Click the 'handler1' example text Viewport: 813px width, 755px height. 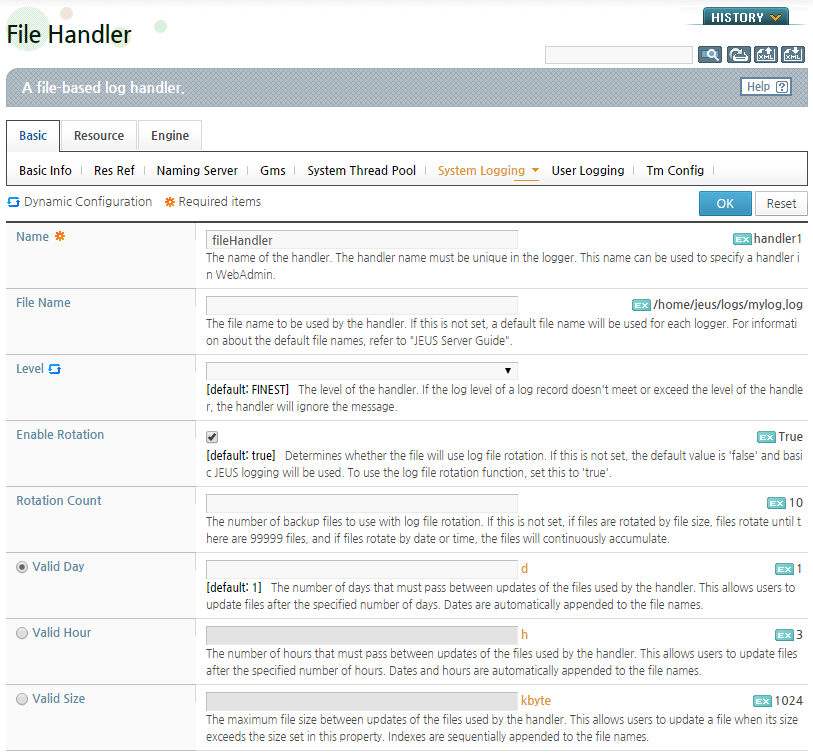point(777,239)
